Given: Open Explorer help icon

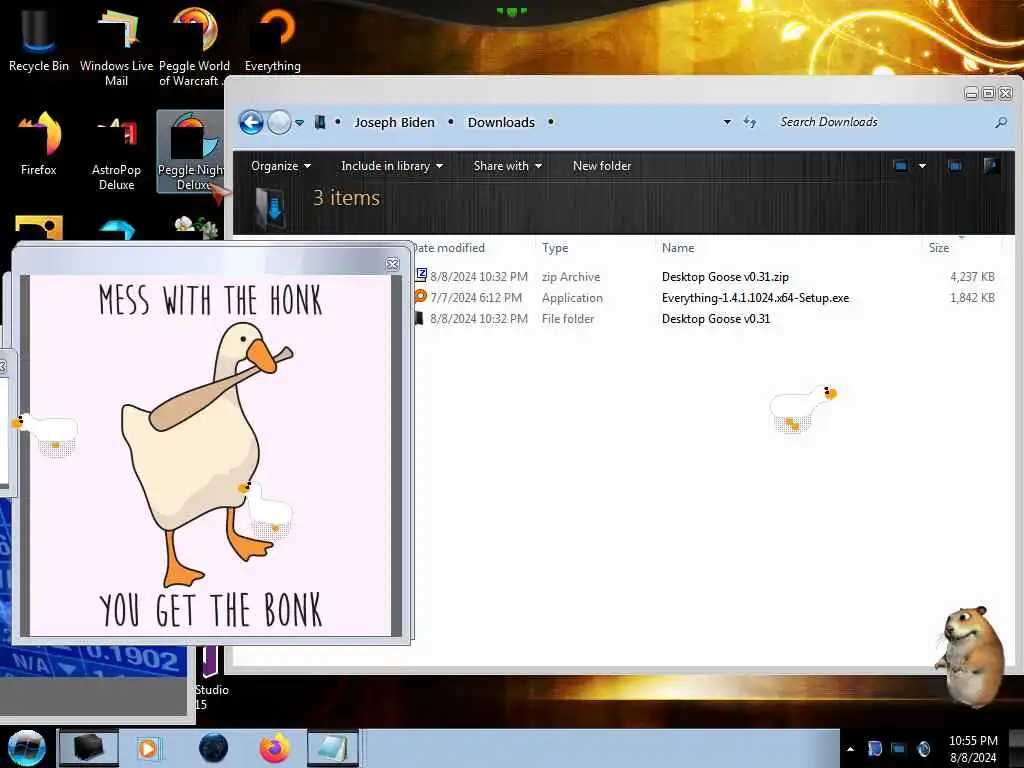Looking at the screenshot, I should point(991,165).
